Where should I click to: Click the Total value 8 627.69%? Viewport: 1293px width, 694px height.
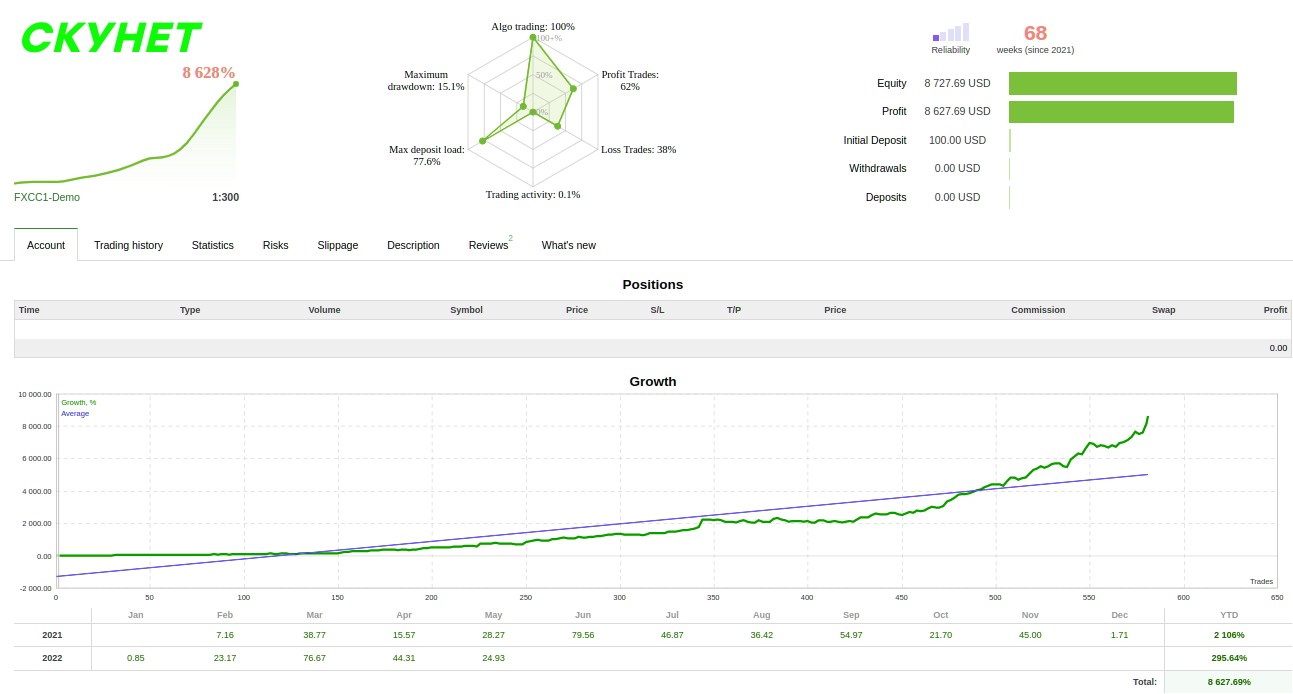click(x=1229, y=682)
